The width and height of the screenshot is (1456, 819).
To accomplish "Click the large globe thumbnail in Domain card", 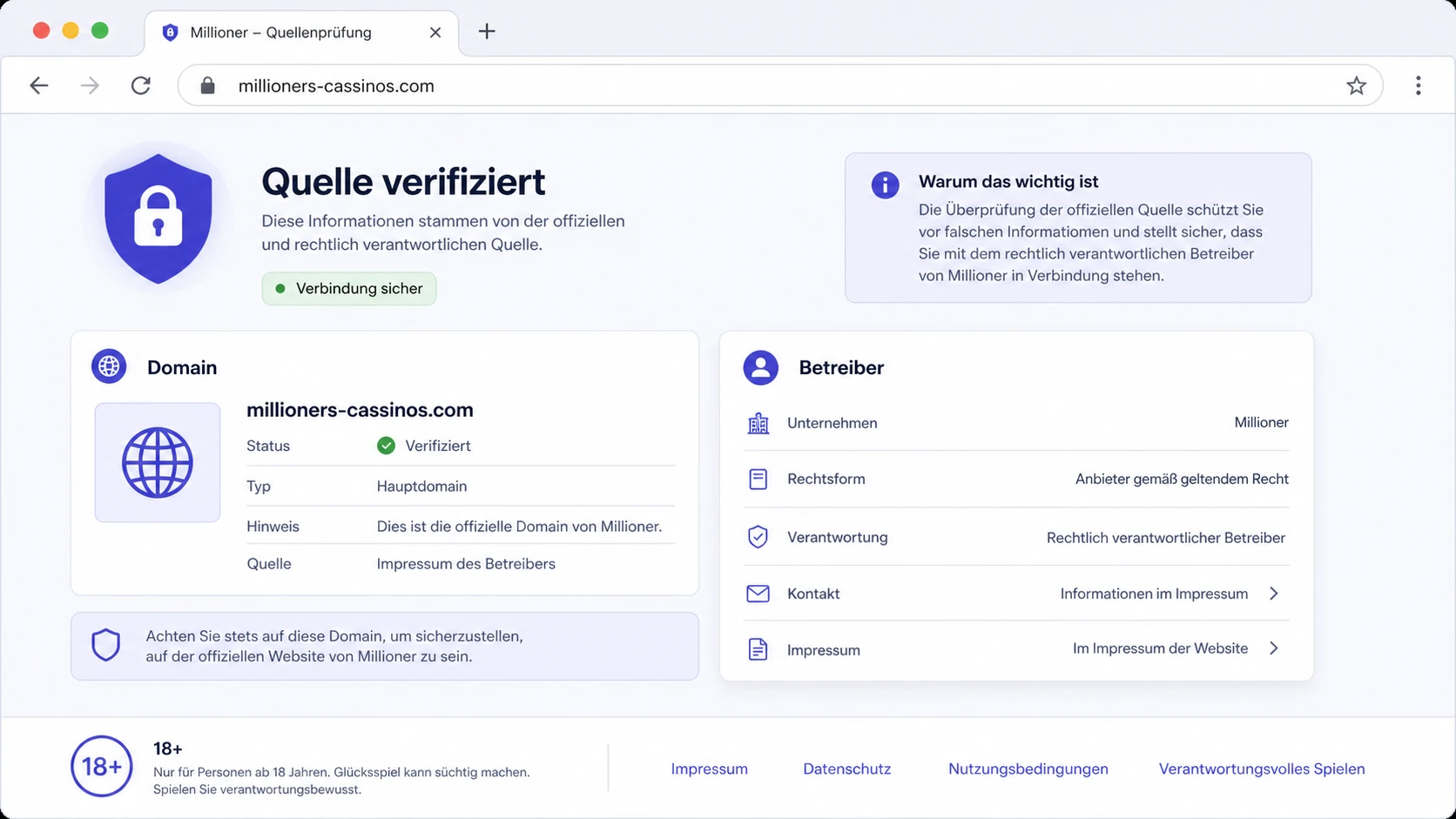I will point(158,462).
